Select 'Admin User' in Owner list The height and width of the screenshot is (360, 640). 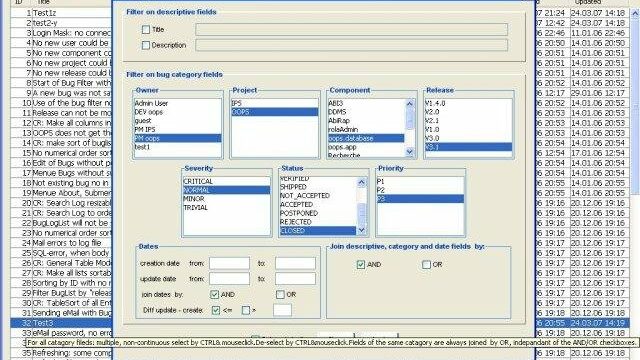click(x=178, y=103)
